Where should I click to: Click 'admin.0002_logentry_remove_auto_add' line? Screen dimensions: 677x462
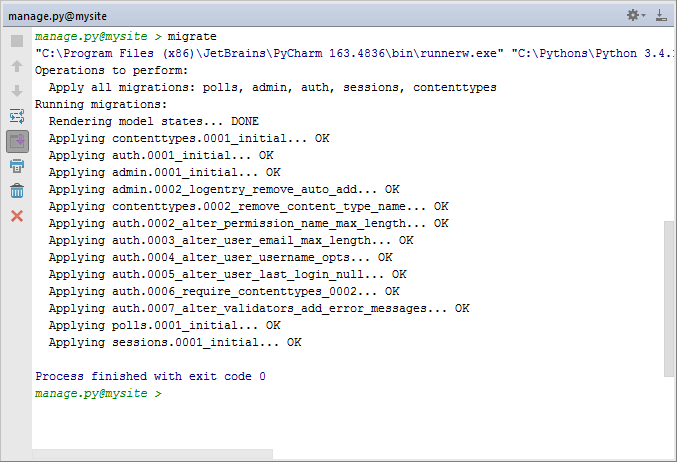point(224,190)
